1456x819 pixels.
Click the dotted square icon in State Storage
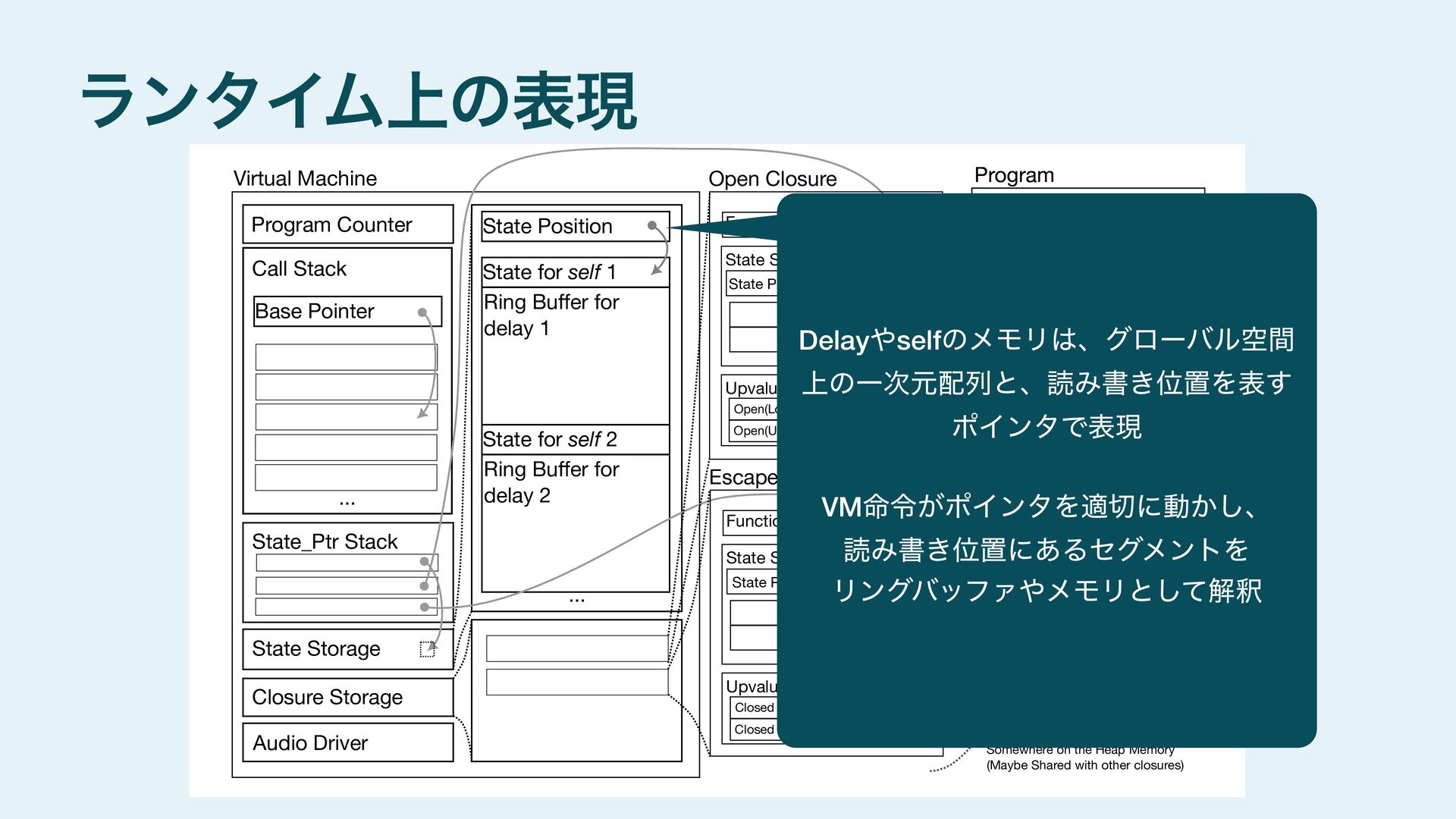click(427, 649)
